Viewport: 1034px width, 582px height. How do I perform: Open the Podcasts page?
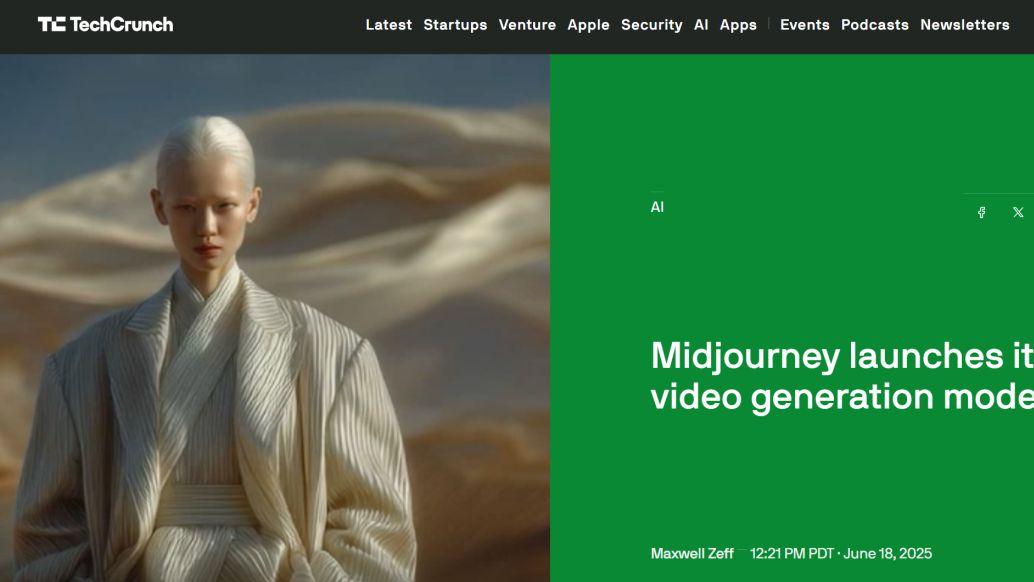(874, 24)
